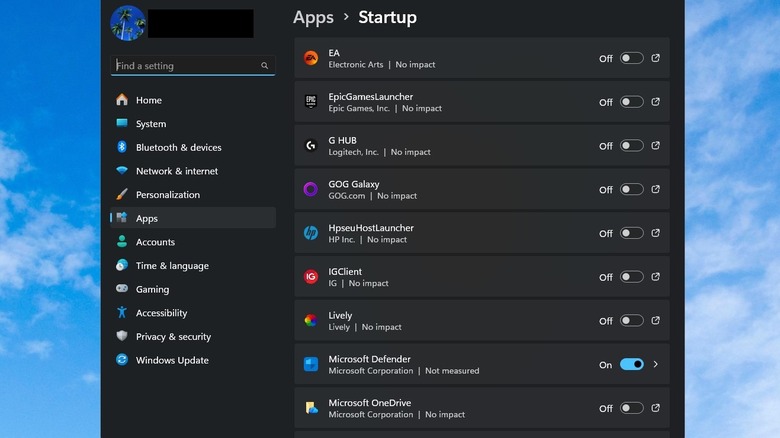Screen dimensions: 780x438
Task: Go to Windows Update section
Action: [172, 360]
